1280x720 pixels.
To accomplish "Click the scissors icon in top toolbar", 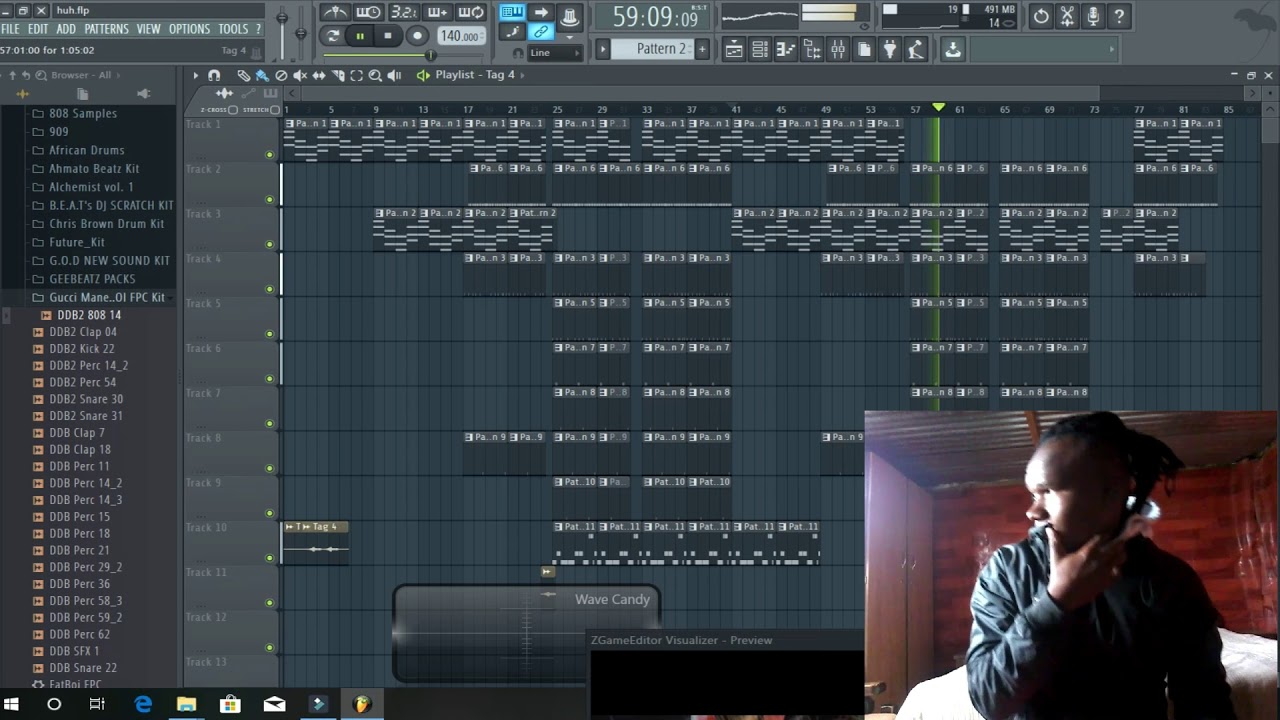I will (x=1067, y=16).
